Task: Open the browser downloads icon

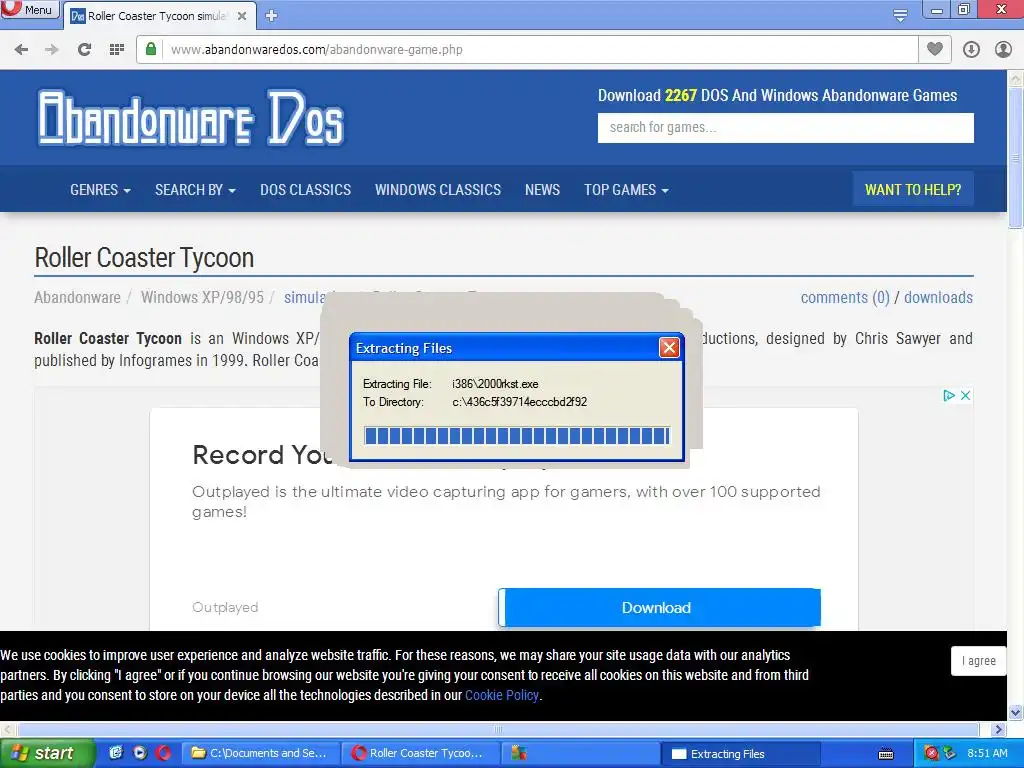Action: 971,50
